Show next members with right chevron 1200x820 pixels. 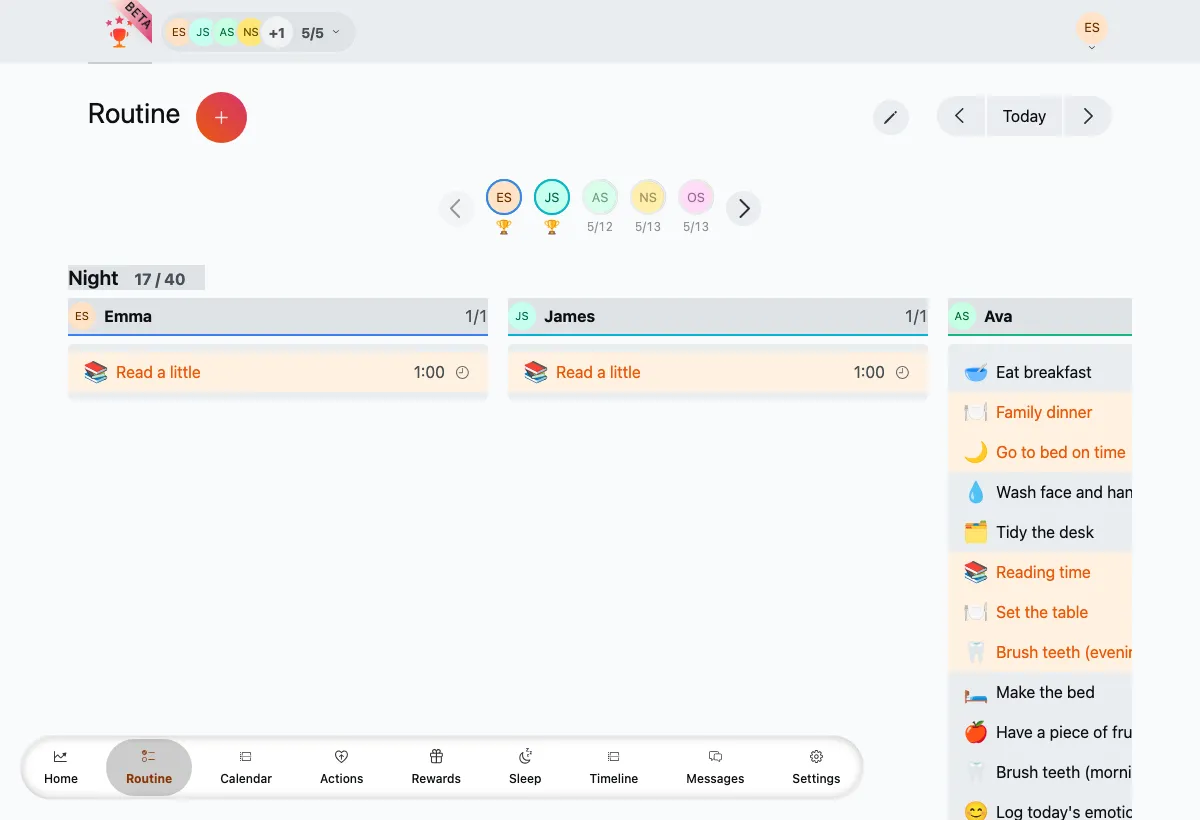coord(744,209)
